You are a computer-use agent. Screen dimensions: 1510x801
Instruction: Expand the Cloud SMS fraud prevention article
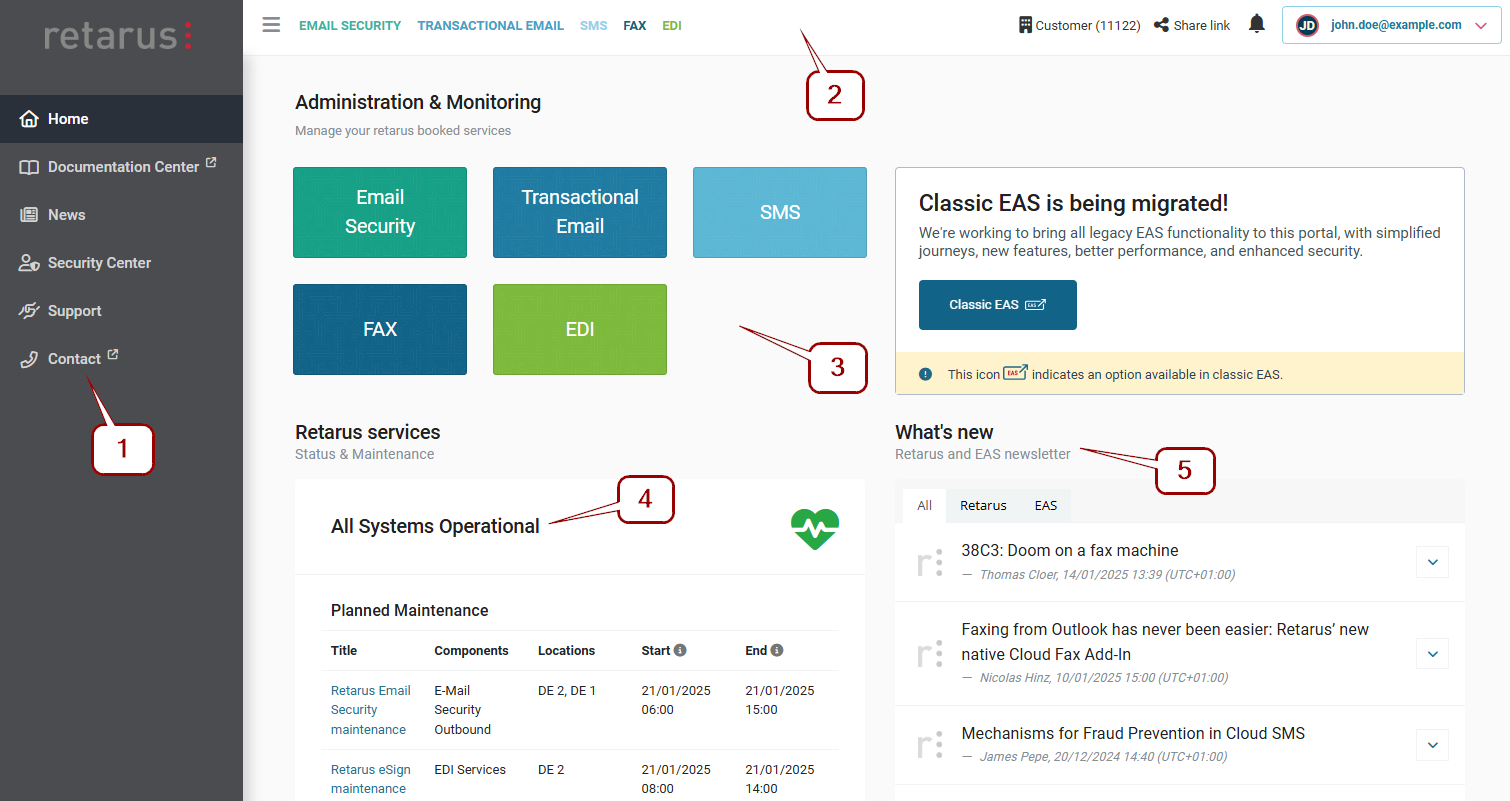[1432, 745]
